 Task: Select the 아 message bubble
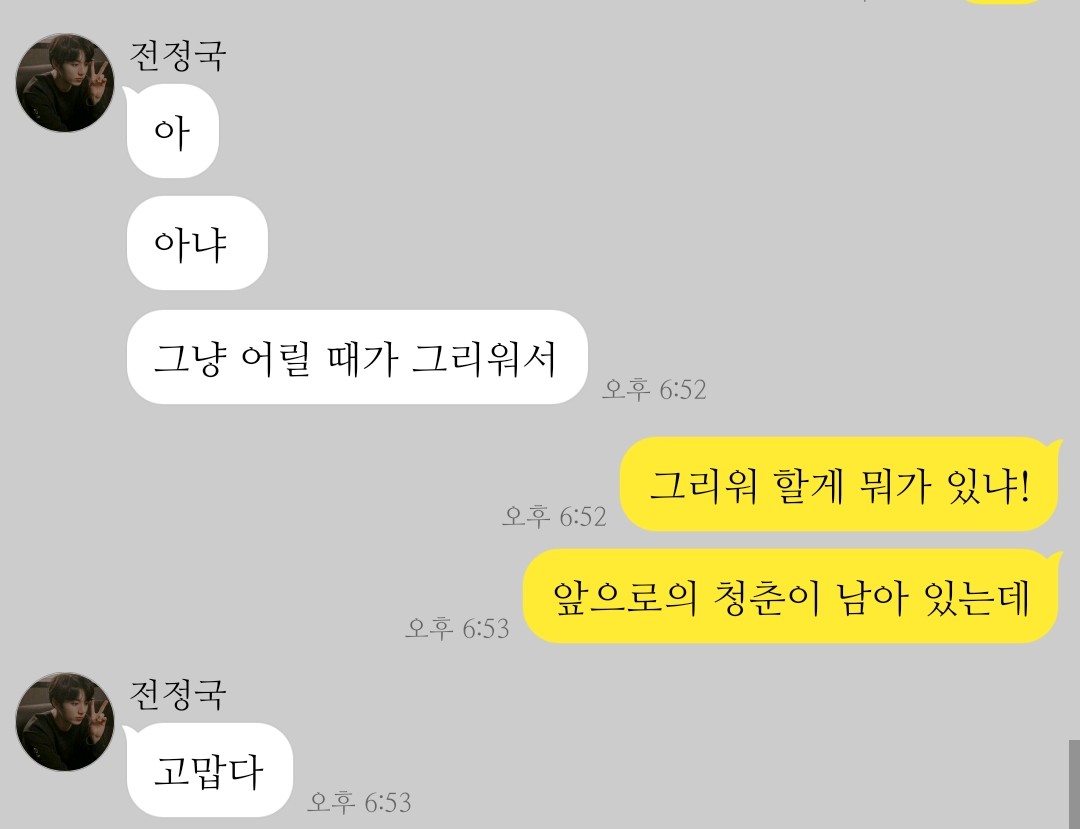tap(172, 131)
